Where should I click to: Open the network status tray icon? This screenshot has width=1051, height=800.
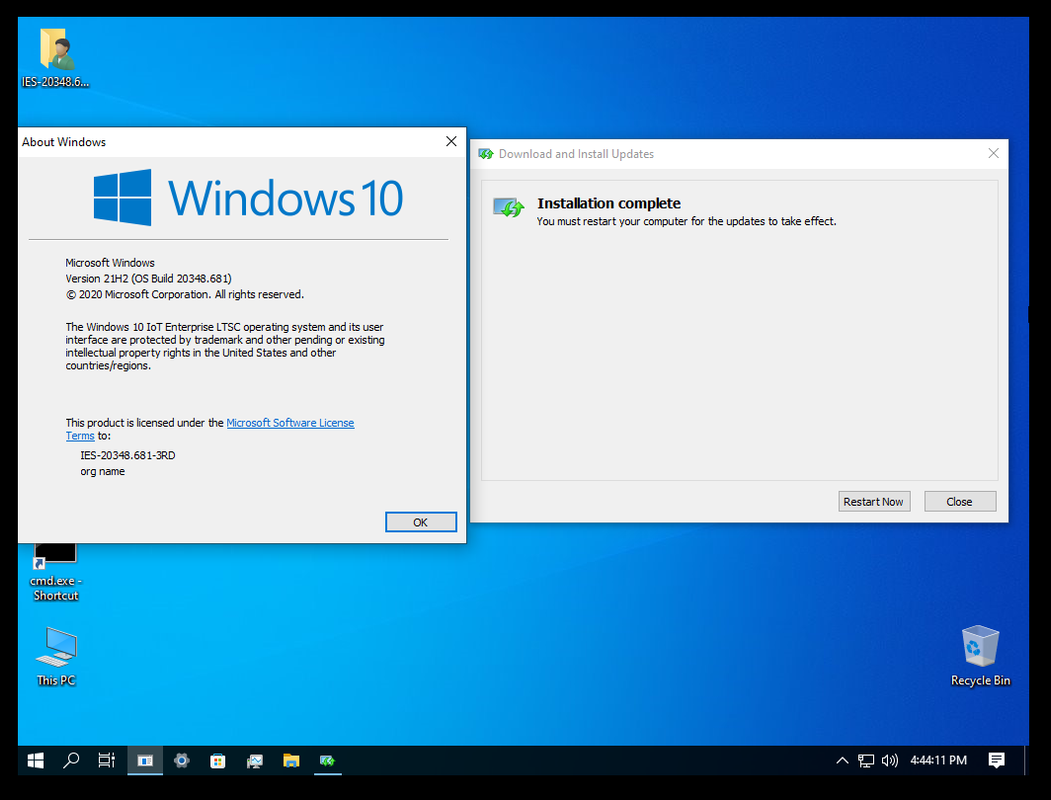point(866,760)
